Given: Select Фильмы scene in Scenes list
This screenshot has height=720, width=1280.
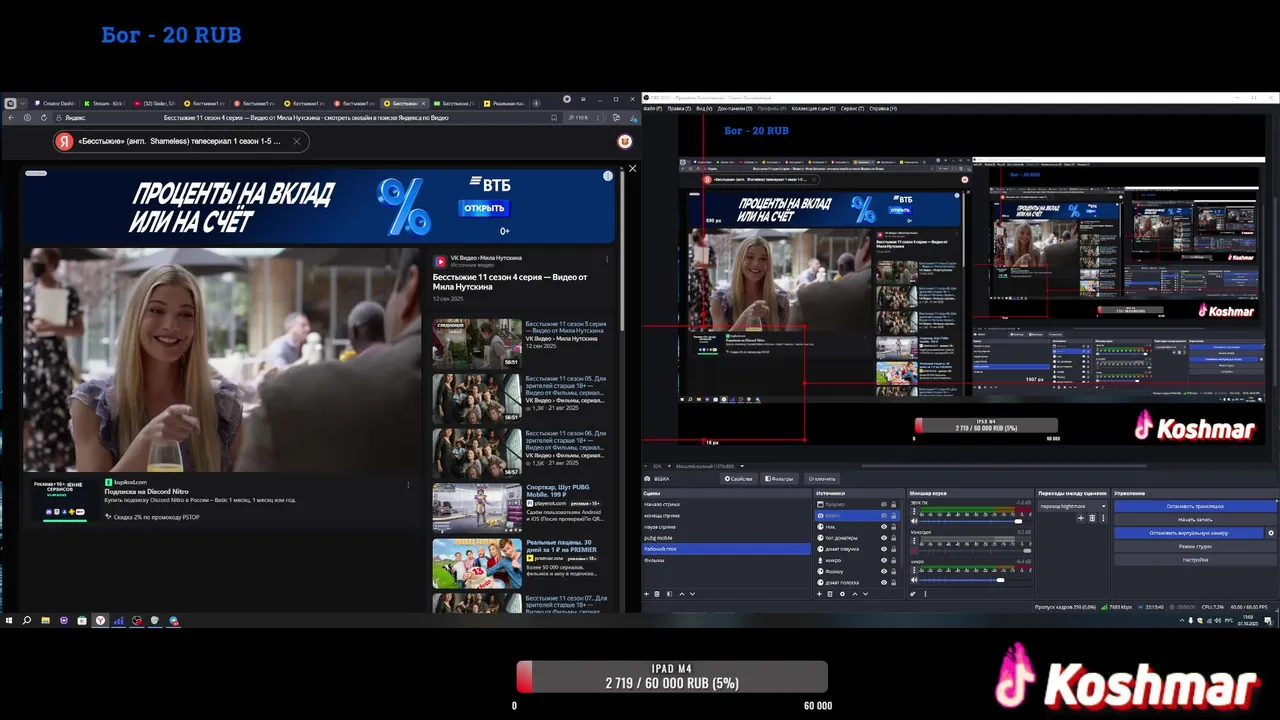Looking at the screenshot, I should click(726, 560).
